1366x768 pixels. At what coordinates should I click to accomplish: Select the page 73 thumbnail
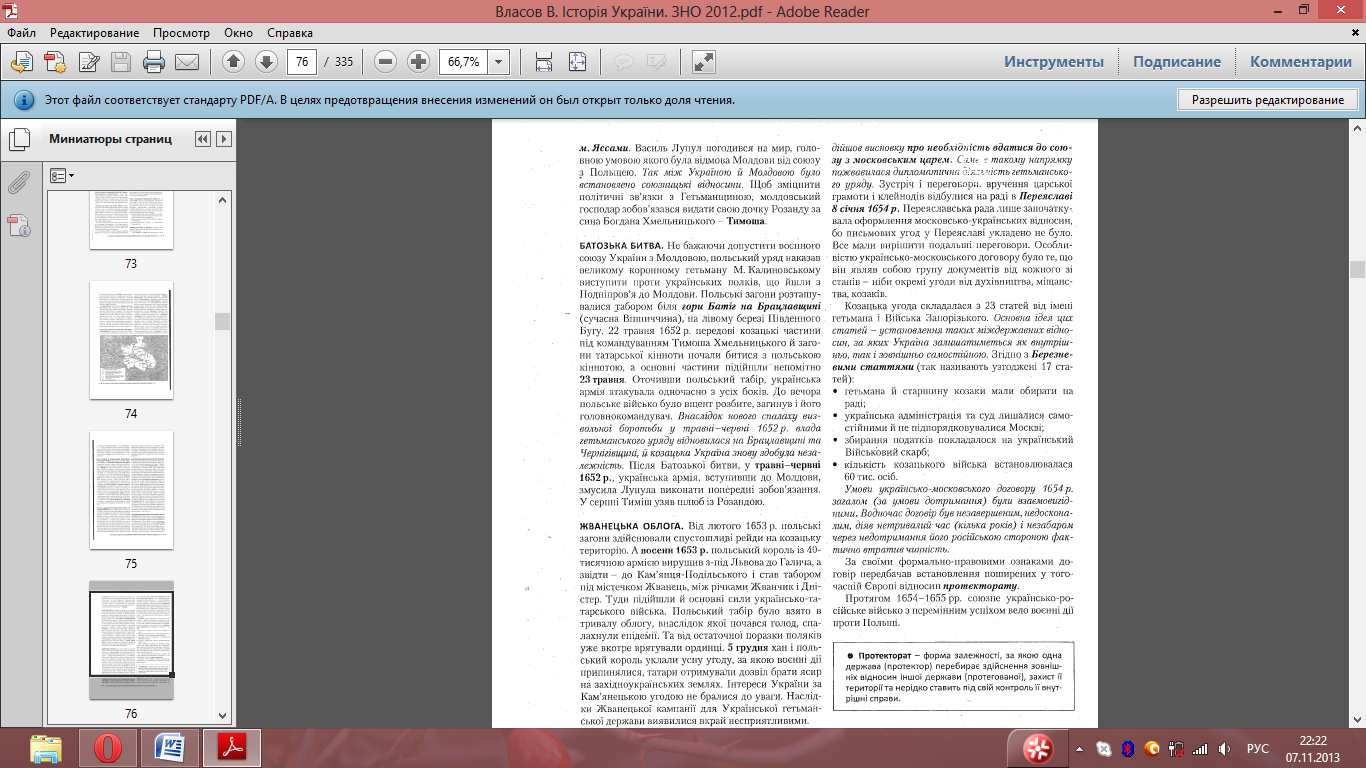pos(131,220)
